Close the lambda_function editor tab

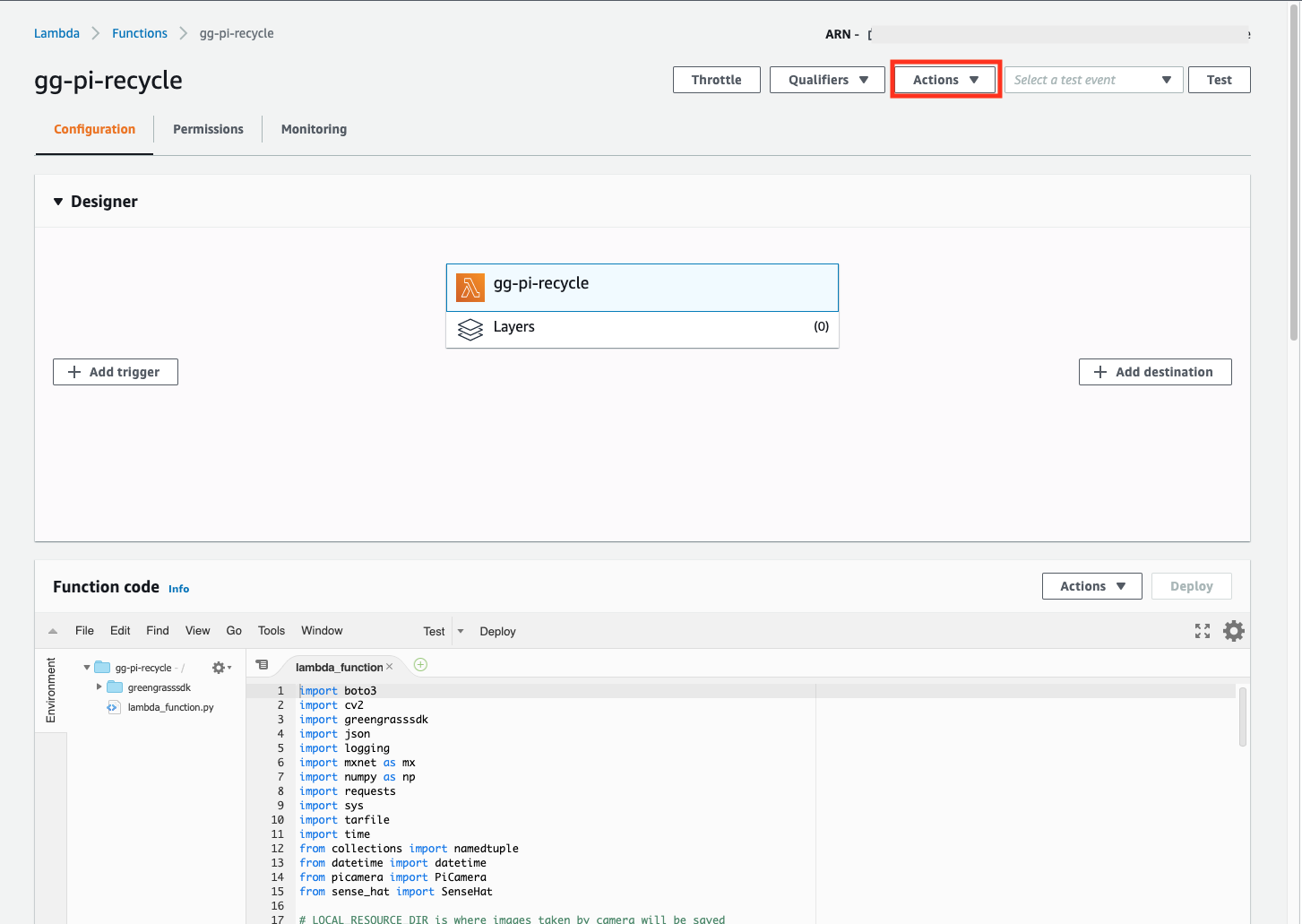(389, 667)
